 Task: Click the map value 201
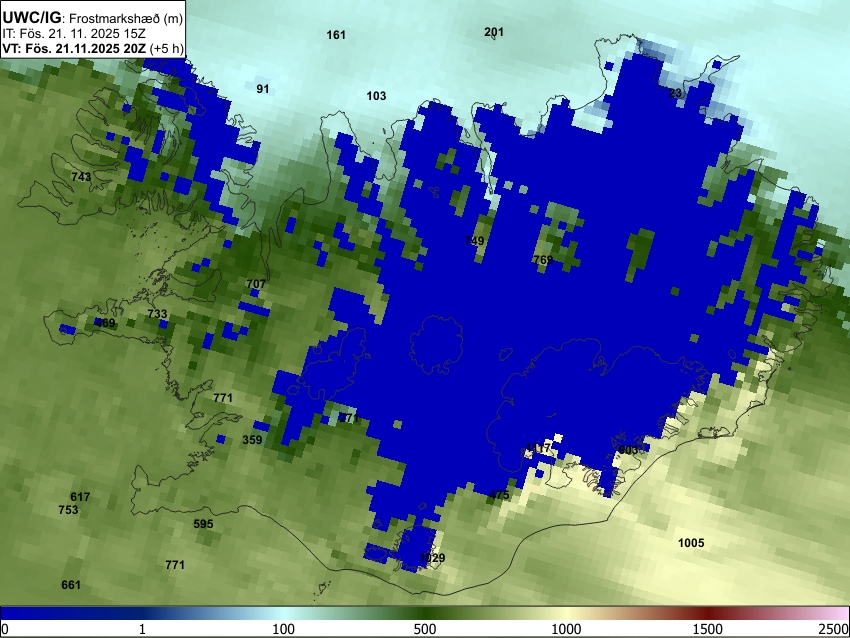click(494, 32)
